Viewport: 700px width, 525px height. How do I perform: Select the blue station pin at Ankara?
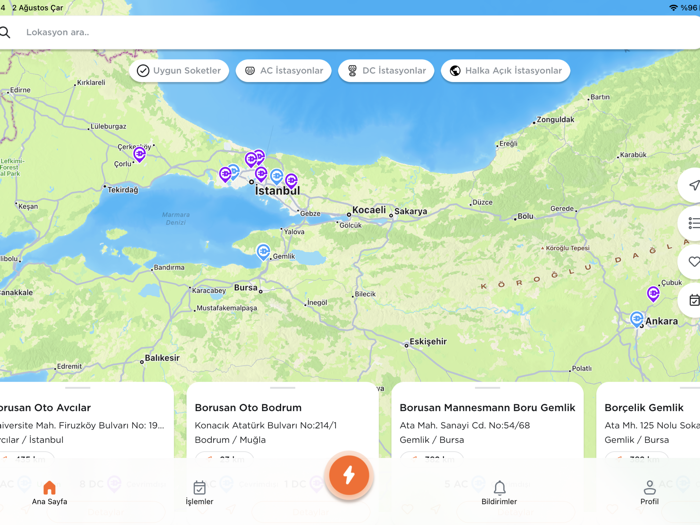coord(637,319)
